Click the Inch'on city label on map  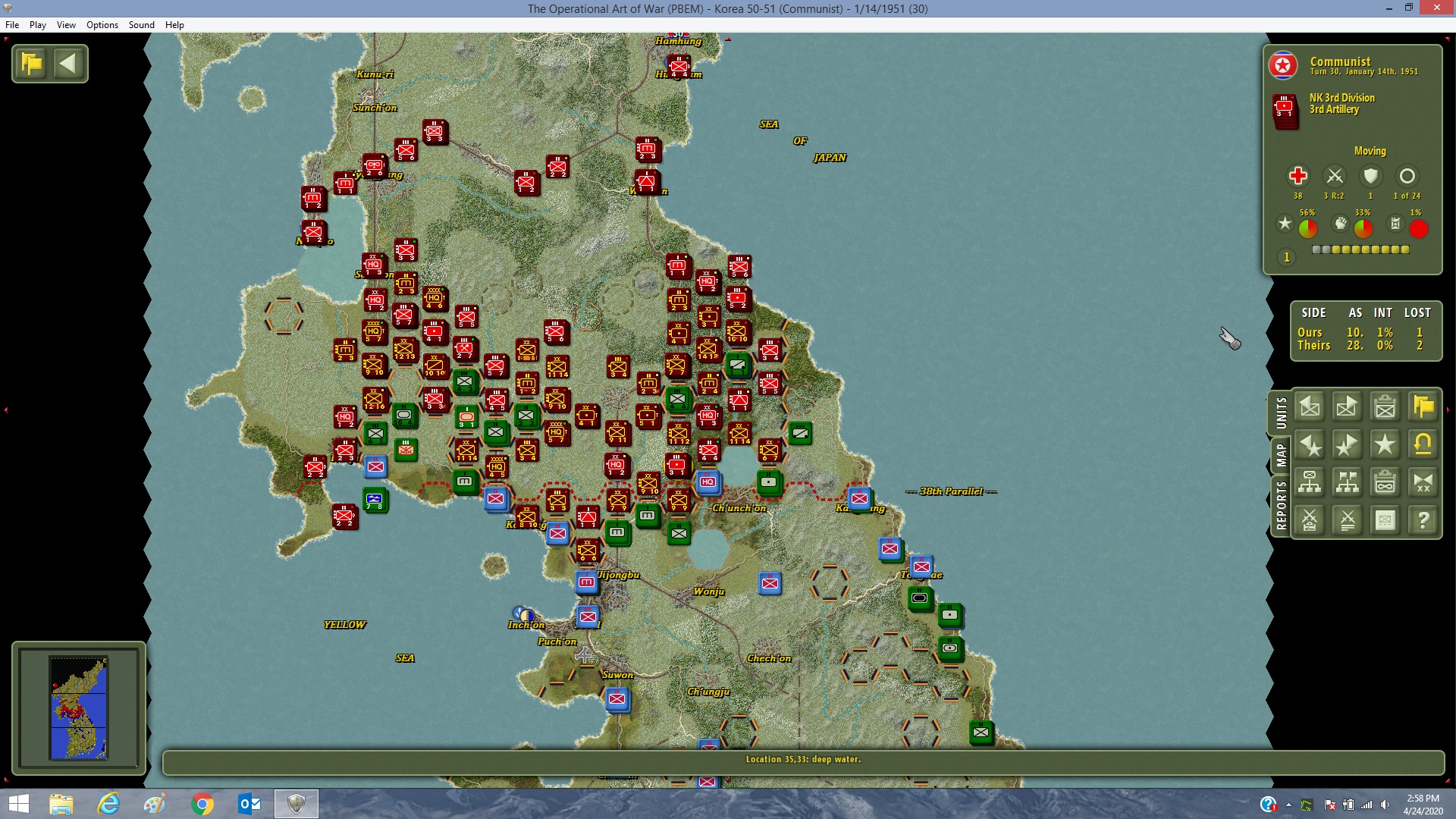tap(526, 625)
